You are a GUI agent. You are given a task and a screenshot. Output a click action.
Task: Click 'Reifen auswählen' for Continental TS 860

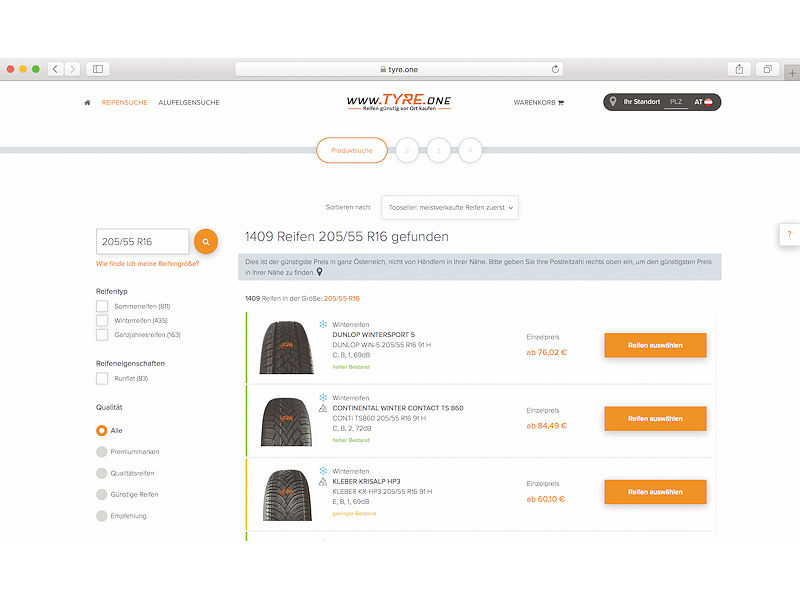click(655, 419)
